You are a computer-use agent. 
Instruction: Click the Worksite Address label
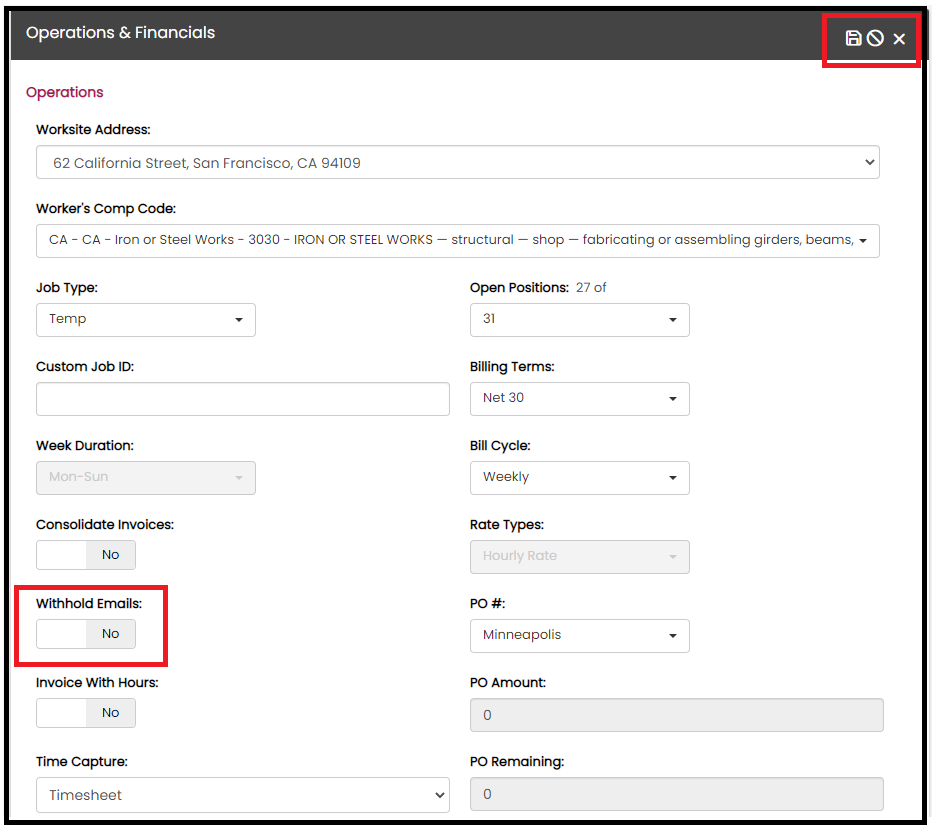pos(93,129)
